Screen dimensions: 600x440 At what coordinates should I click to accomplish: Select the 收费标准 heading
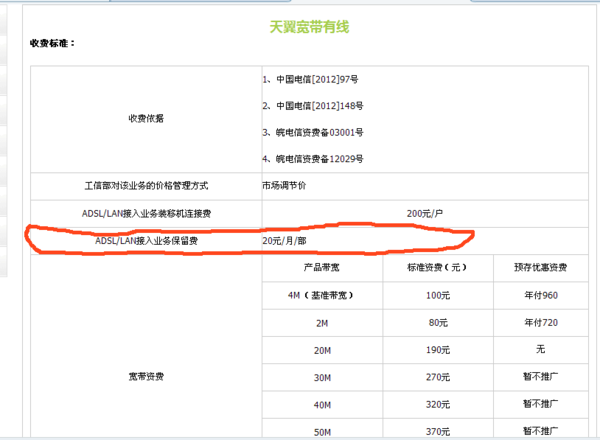tap(52, 43)
